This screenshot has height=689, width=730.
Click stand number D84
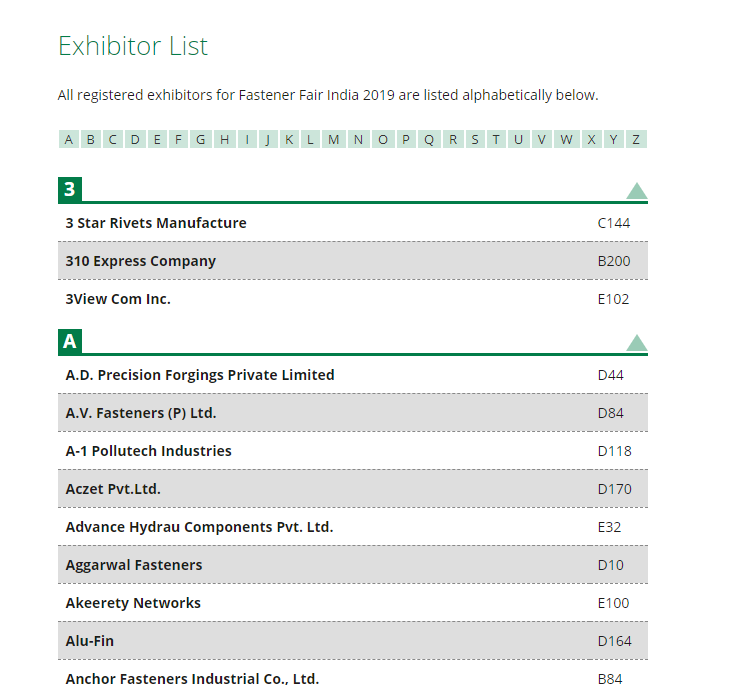coord(610,413)
